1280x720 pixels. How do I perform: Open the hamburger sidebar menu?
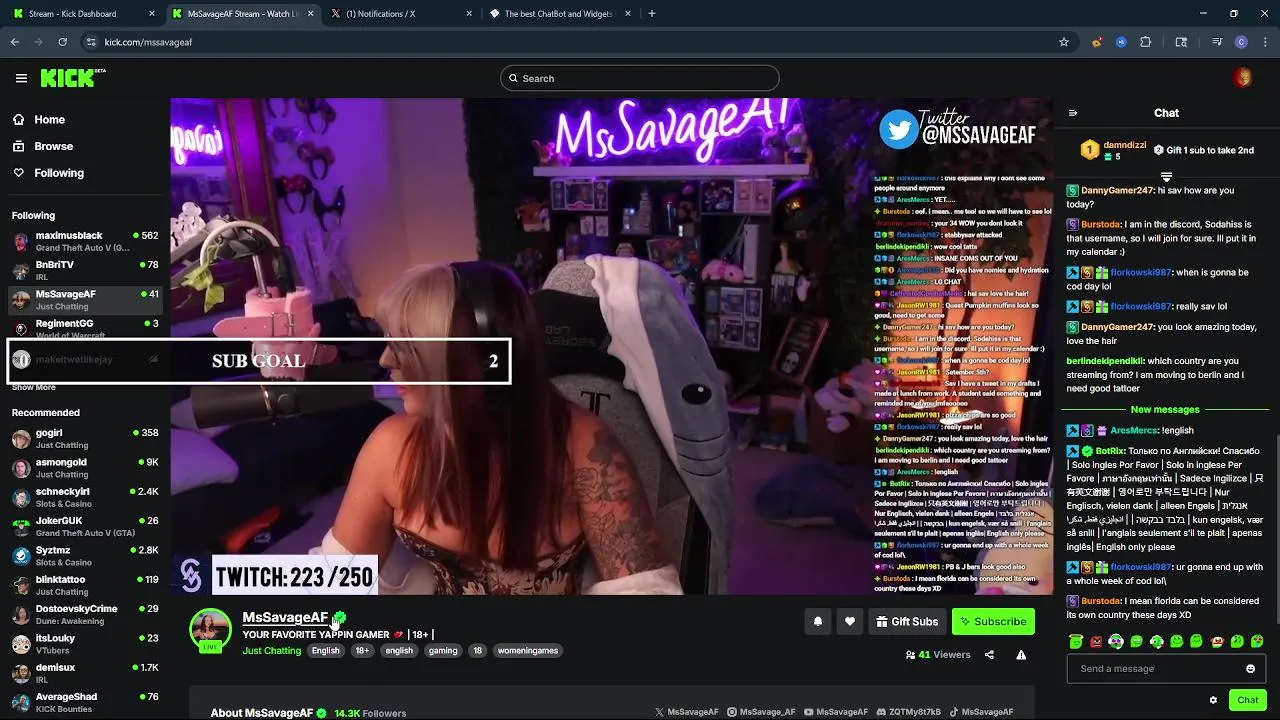21,78
